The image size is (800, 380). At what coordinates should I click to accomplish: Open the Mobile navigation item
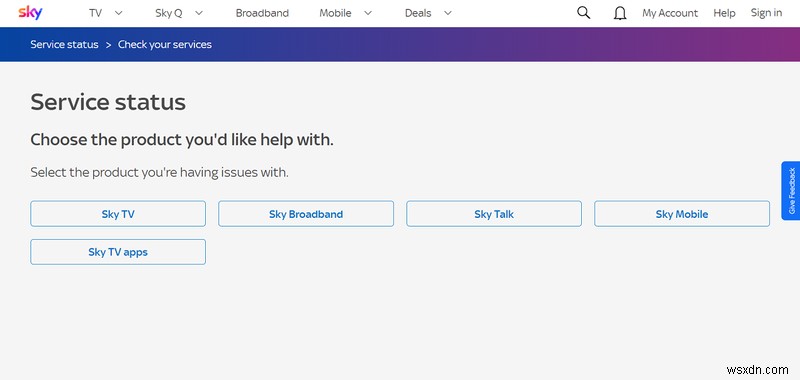335,13
